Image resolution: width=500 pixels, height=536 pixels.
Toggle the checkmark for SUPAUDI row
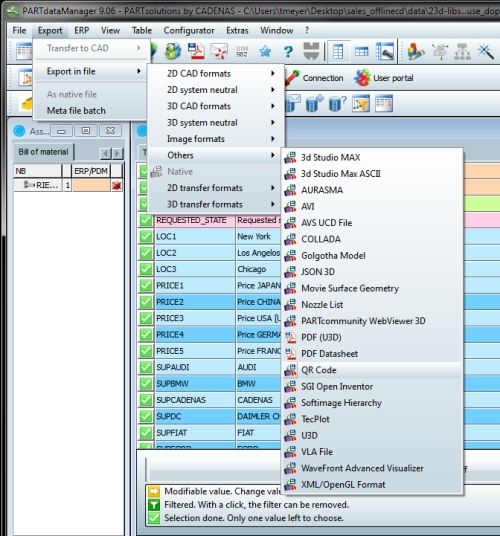pos(146,367)
